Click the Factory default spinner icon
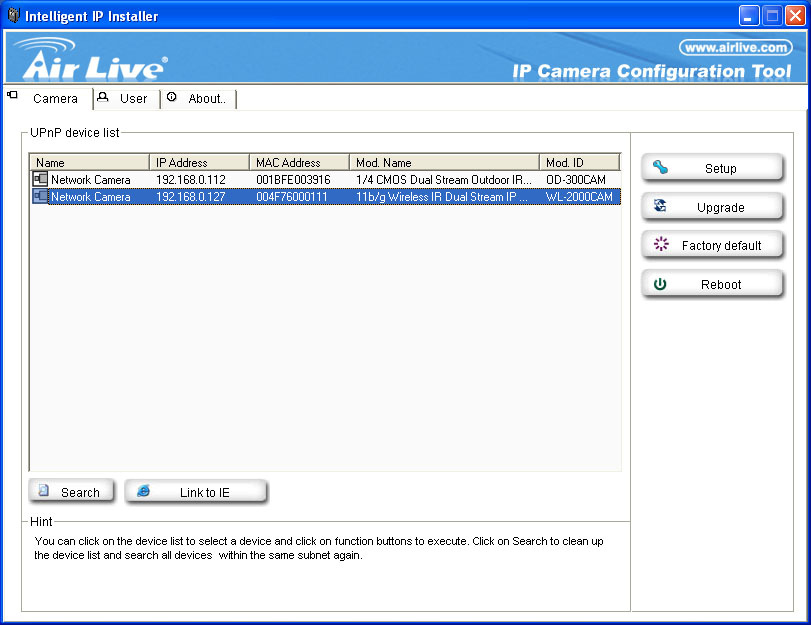The width and height of the screenshot is (811, 625). click(x=660, y=245)
